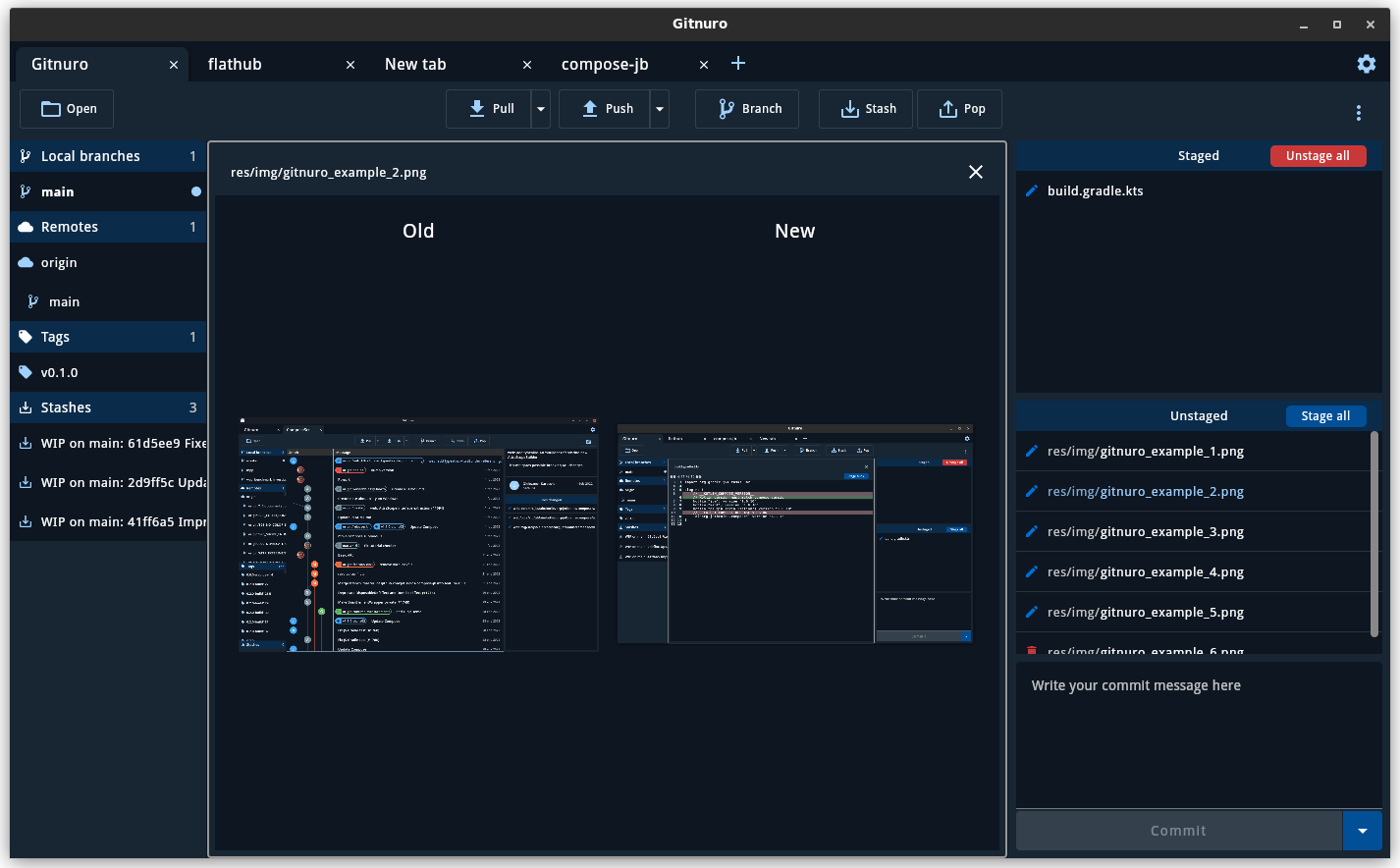1400x868 pixels.
Task: Close the Gitnuro tab
Action: click(174, 65)
